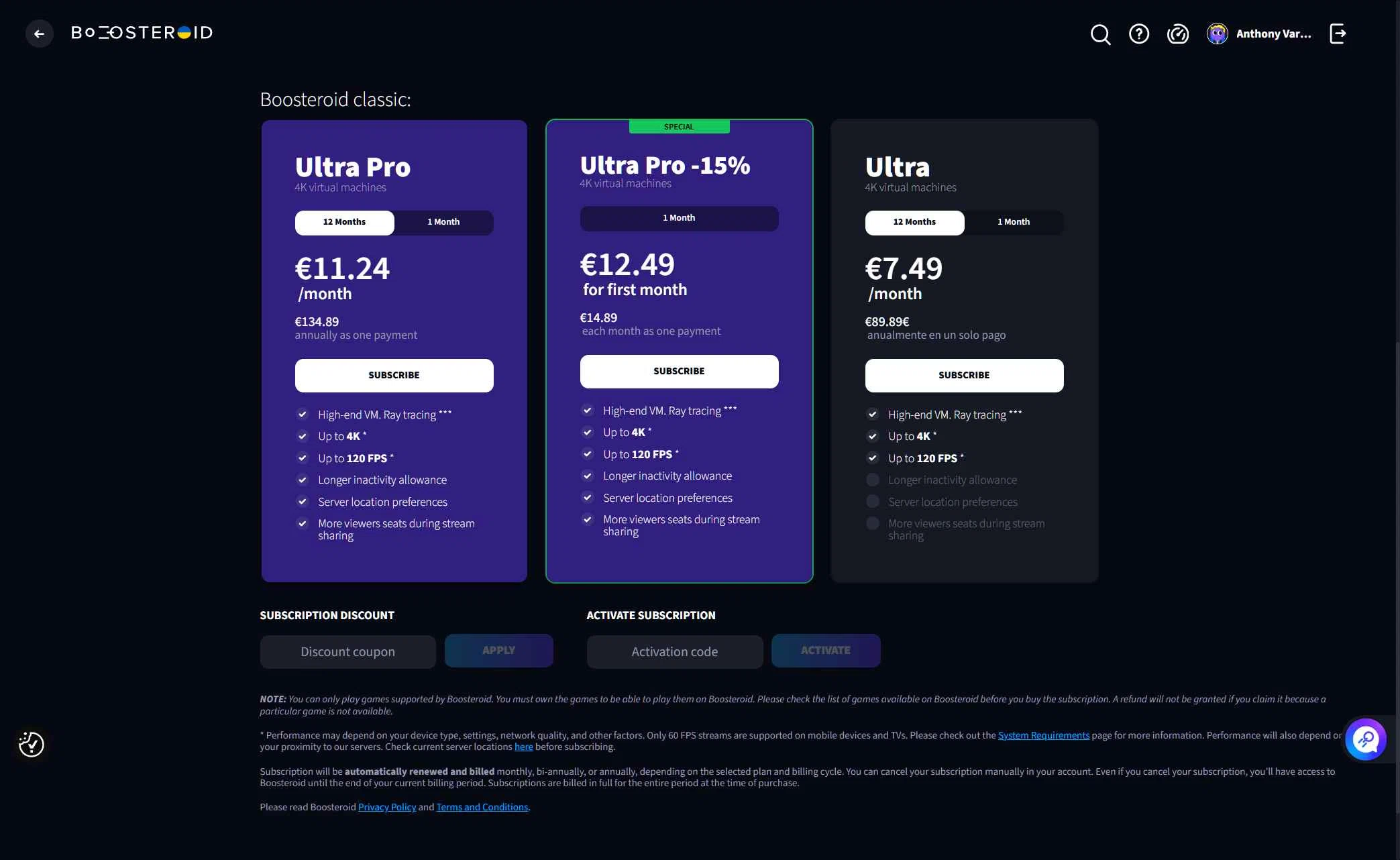This screenshot has width=1400, height=860.
Task: Select 12 Months for Ultra plan
Action: pyautogui.click(x=914, y=222)
